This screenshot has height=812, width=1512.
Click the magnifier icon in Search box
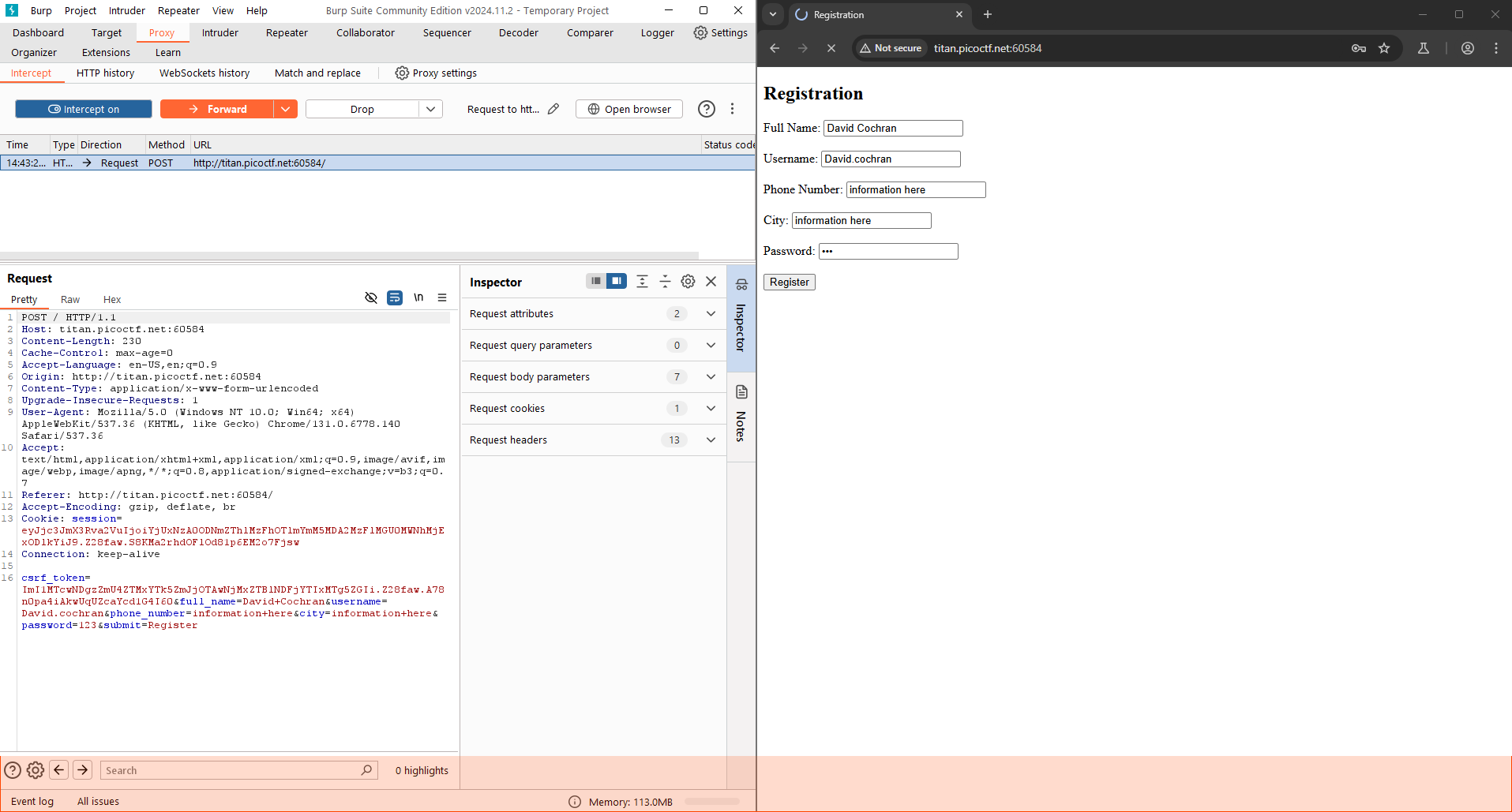click(x=366, y=770)
